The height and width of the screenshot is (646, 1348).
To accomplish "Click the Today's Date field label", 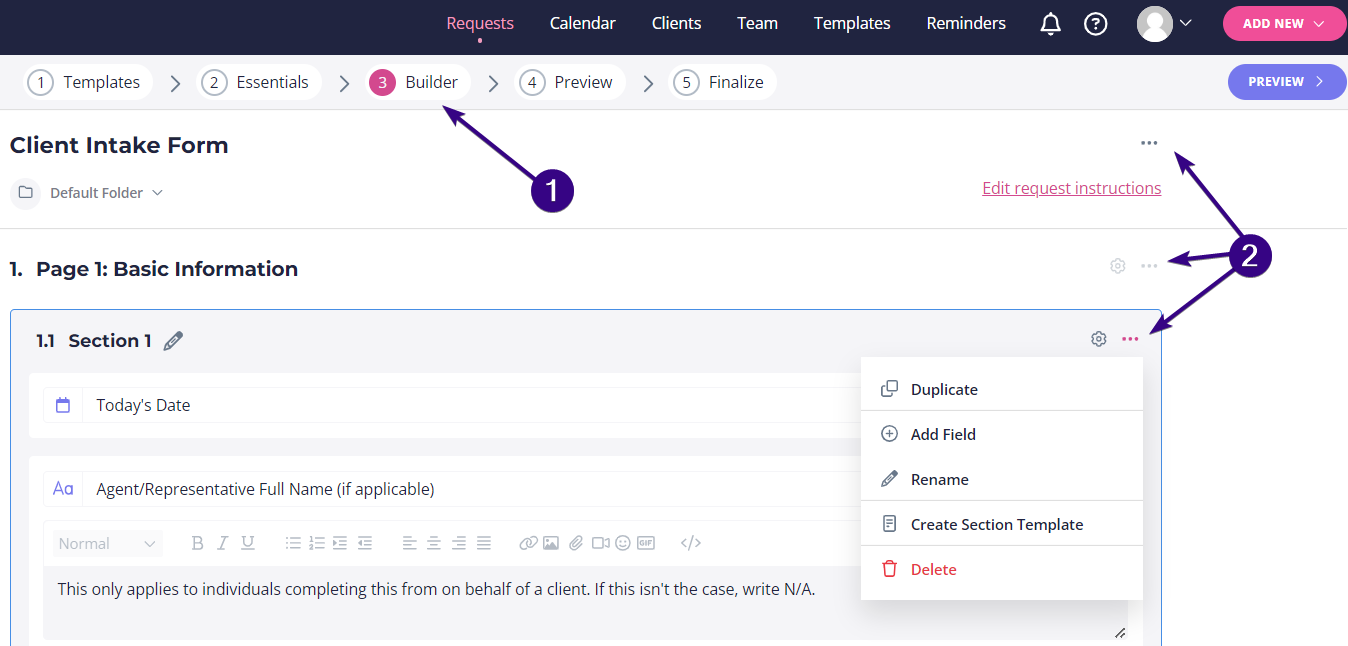I will point(143,405).
